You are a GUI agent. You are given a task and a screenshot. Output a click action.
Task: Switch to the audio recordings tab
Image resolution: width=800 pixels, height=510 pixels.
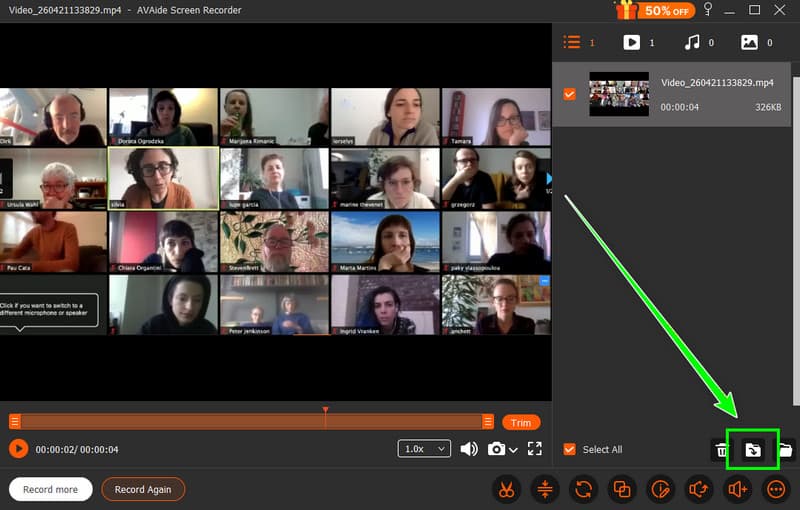(692, 43)
